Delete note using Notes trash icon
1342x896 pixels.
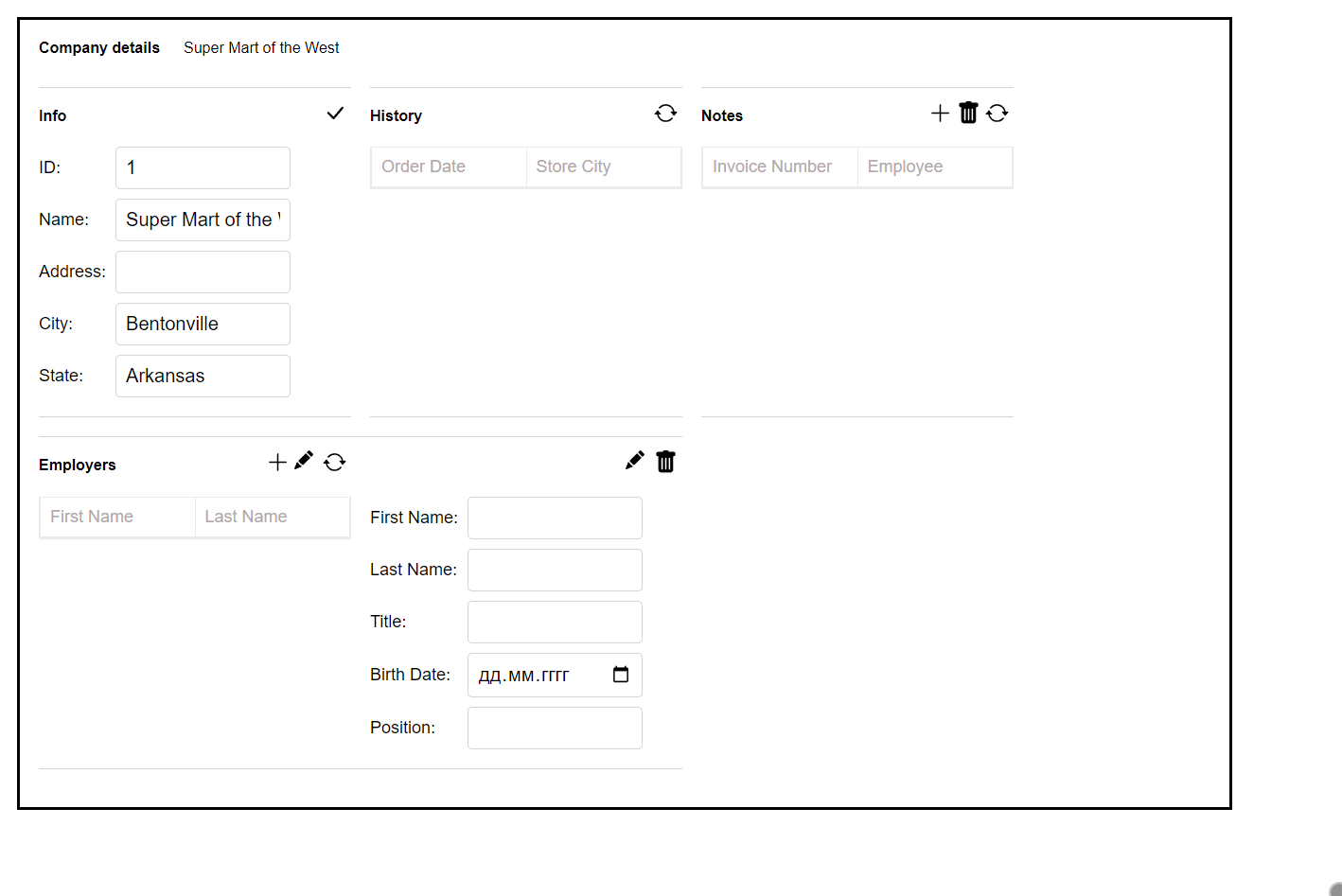968,114
